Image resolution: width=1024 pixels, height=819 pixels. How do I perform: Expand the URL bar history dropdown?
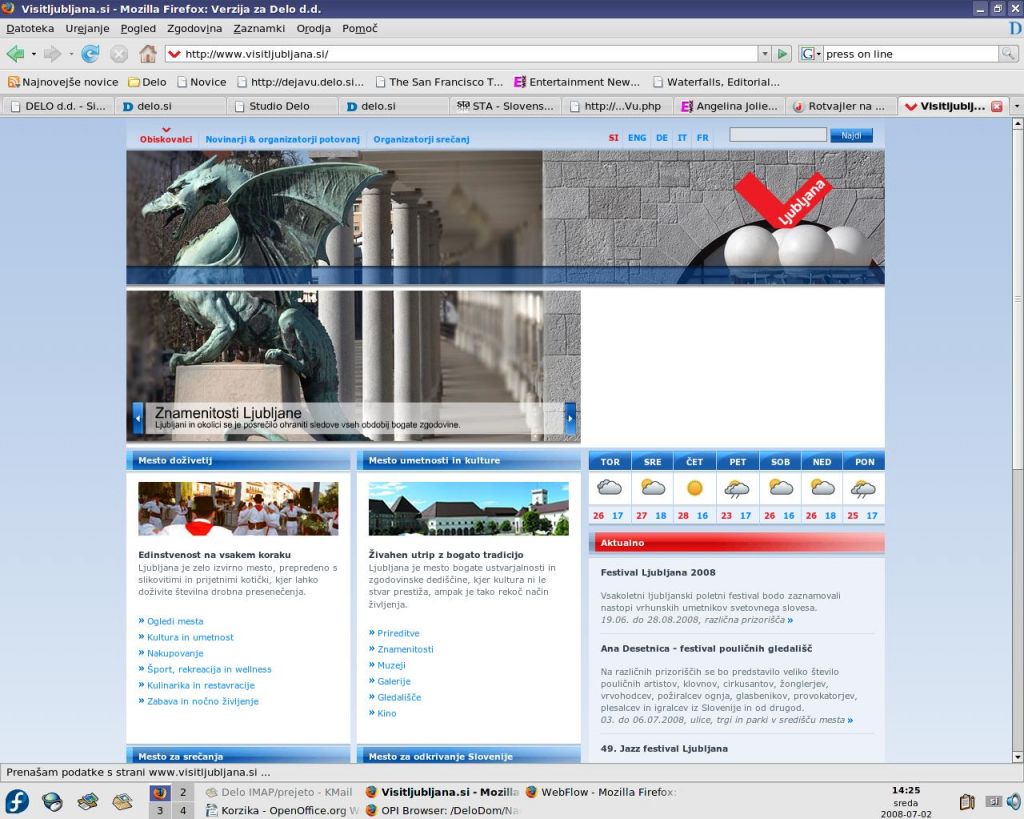[x=765, y=54]
